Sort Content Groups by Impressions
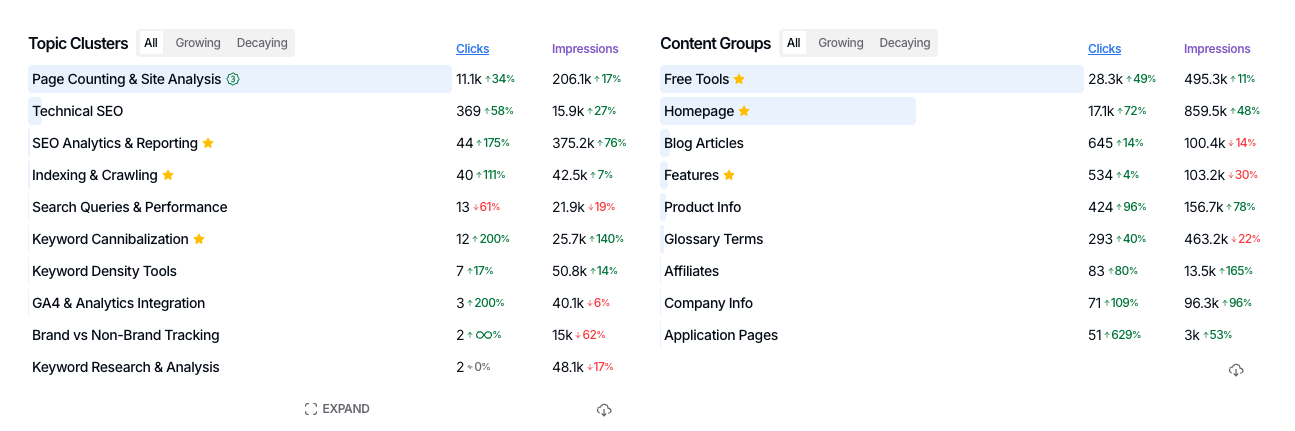Viewport: 1295px width, 431px height. [x=1217, y=49]
